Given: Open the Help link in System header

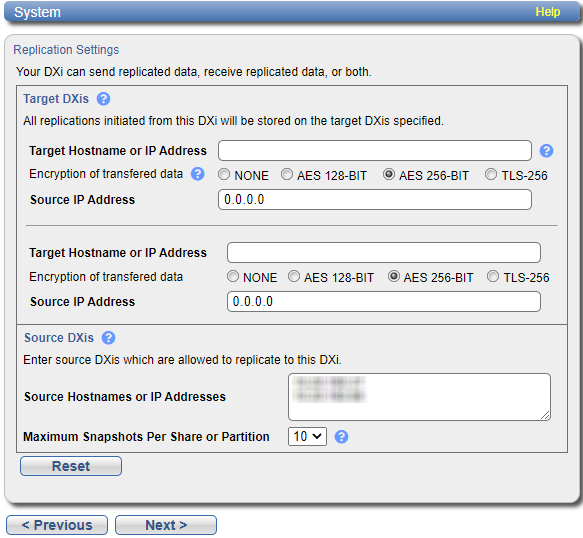Looking at the screenshot, I should pos(547,12).
